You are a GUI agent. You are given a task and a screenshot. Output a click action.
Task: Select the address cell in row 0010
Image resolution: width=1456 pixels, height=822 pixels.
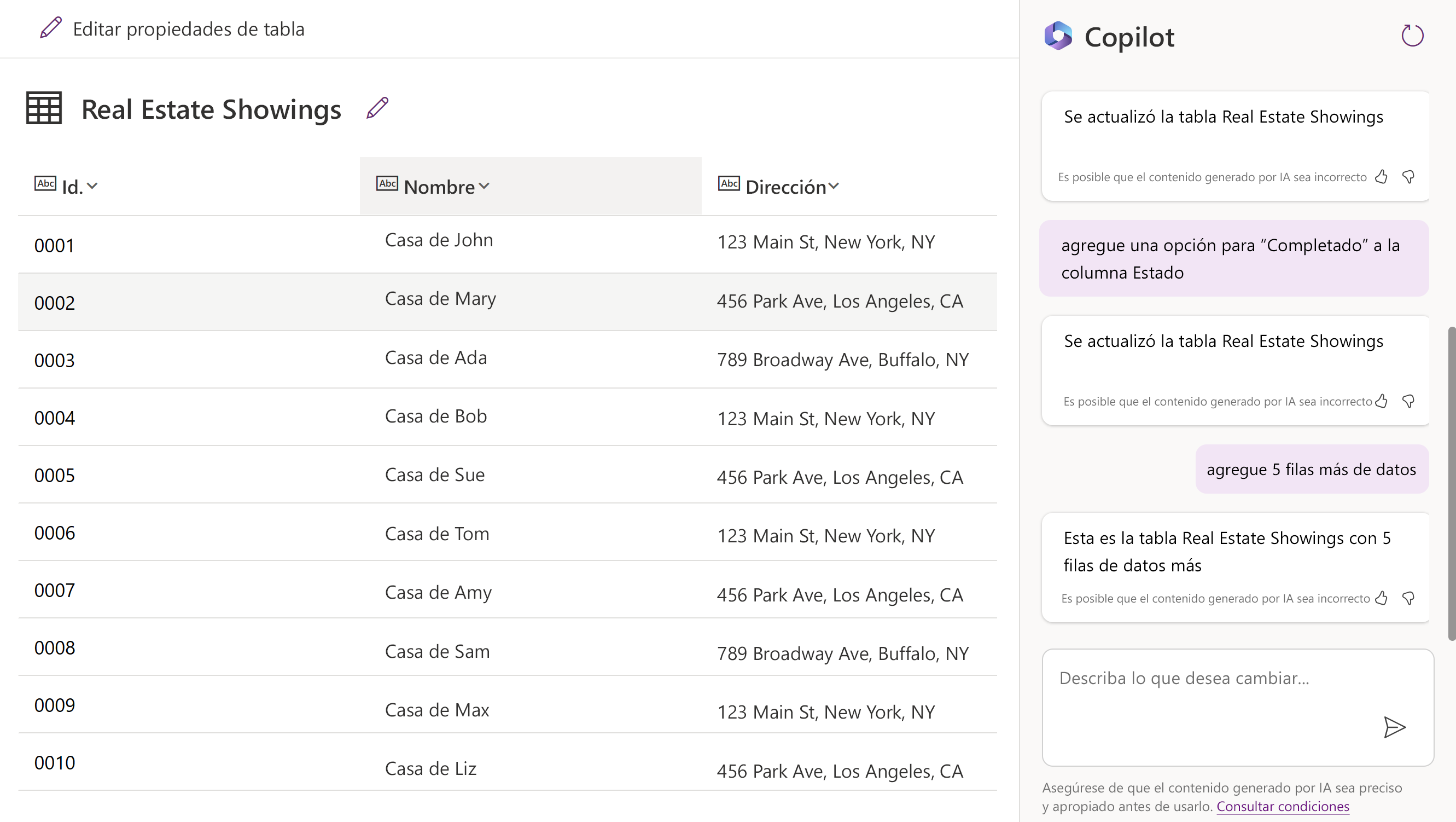(840, 771)
